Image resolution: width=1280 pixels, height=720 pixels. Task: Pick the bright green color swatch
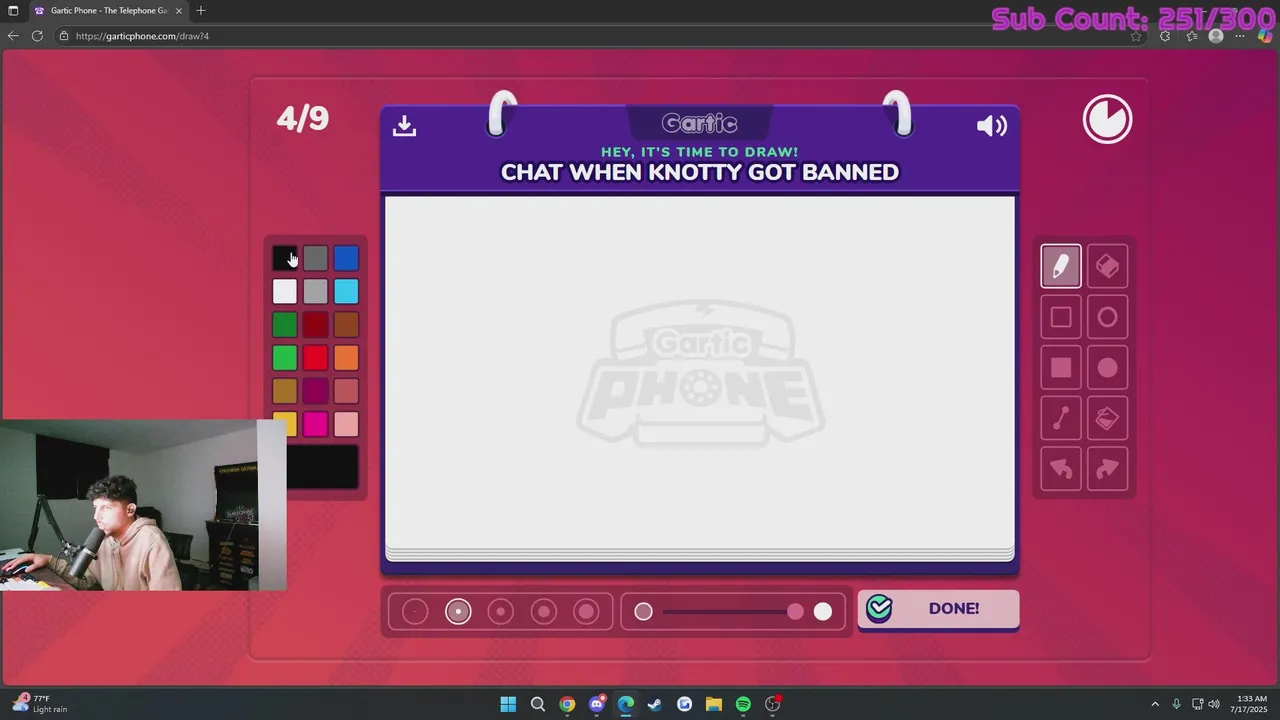pos(285,358)
